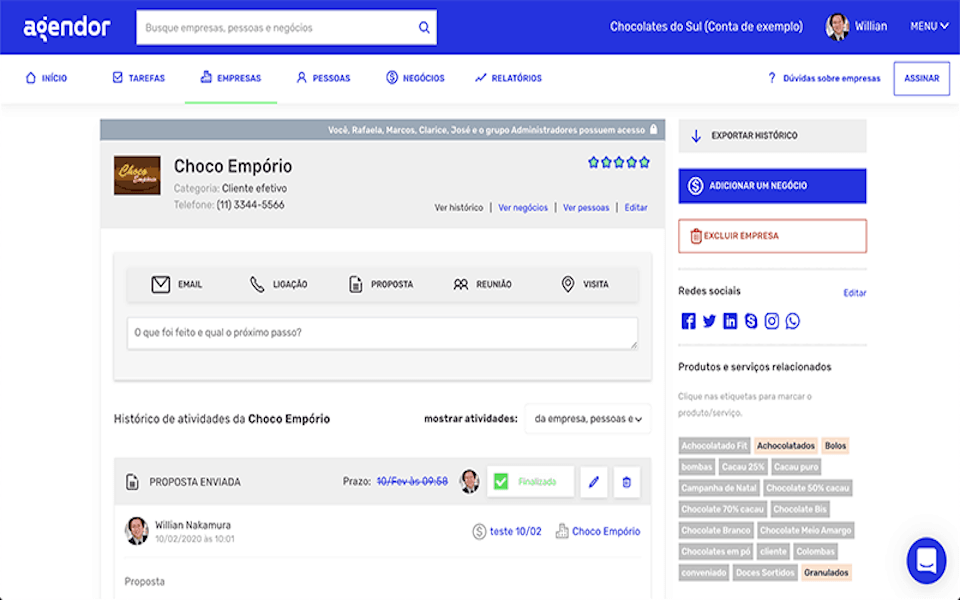960x600 pixels.
Task: Edit the Redes sociais section
Action: [x=855, y=293]
